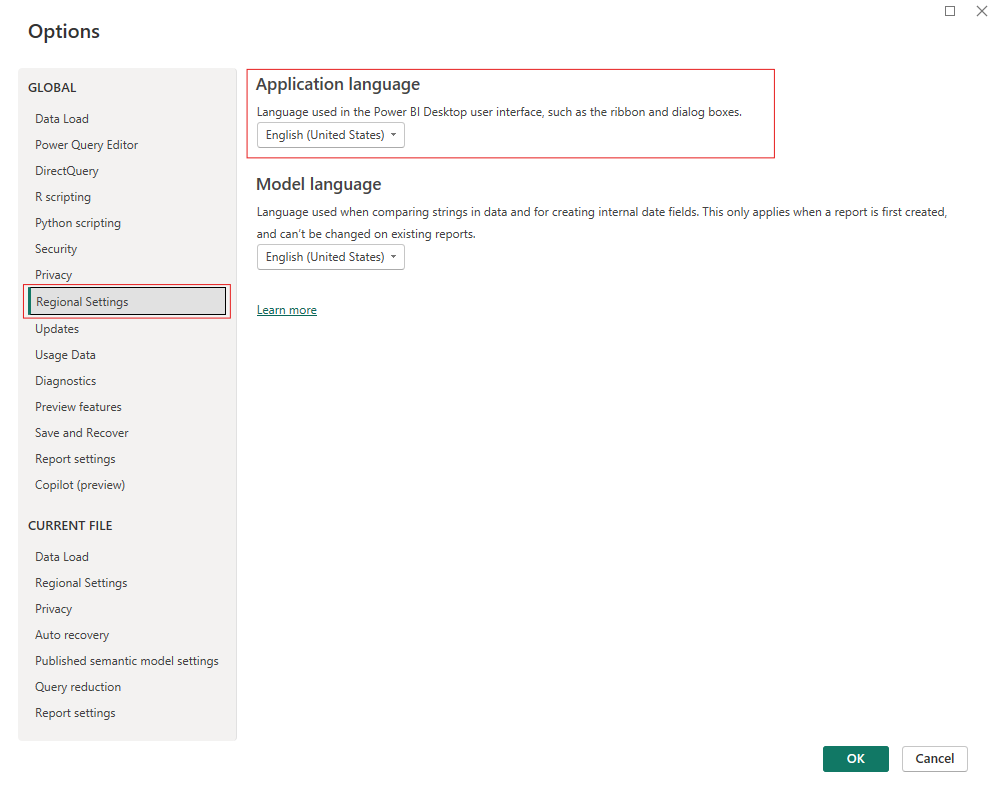Viewport: 994px width, 794px height.
Task: Open Query reduction options
Action: [x=78, y=686]
